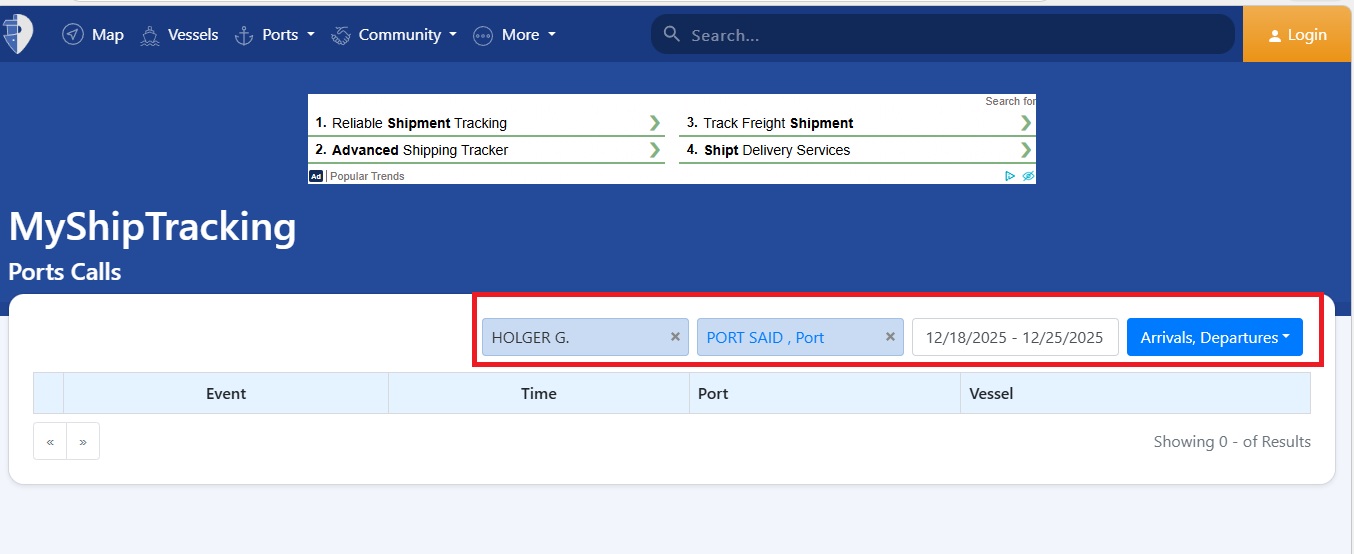1354x554 pixels.
Task: Expand the More menu
Action: 514,35
